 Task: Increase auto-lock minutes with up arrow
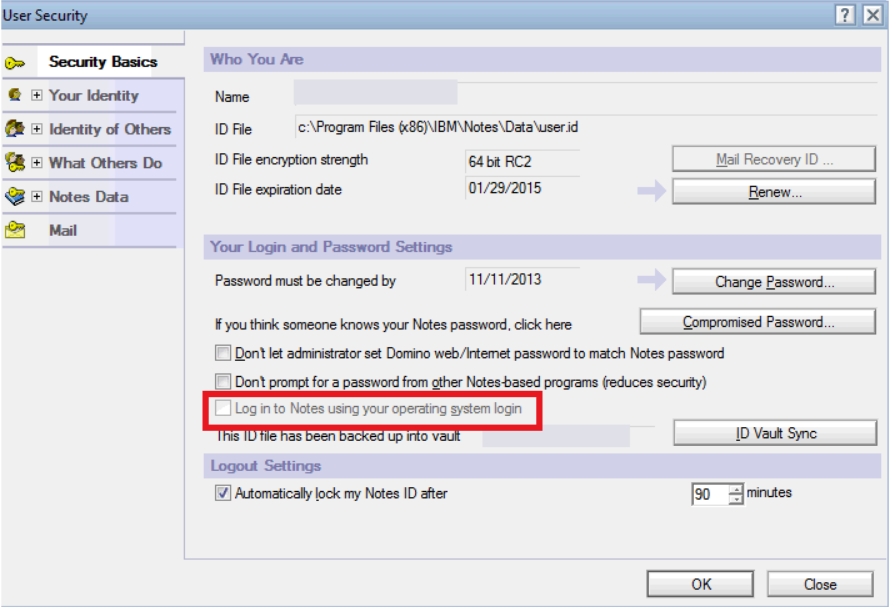[x=736, y=489]
